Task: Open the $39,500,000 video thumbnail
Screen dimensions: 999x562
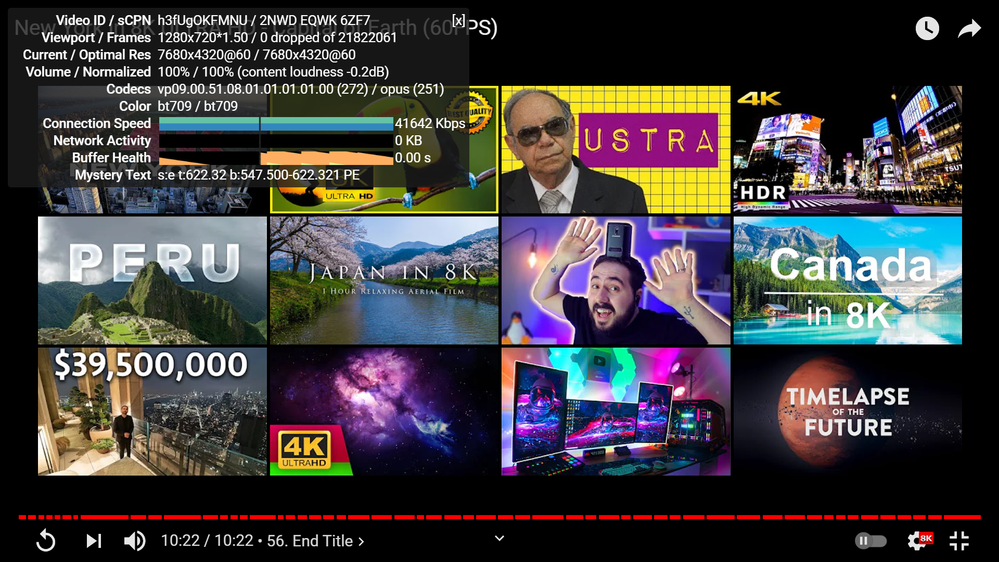Action: (x=152, y=412)
